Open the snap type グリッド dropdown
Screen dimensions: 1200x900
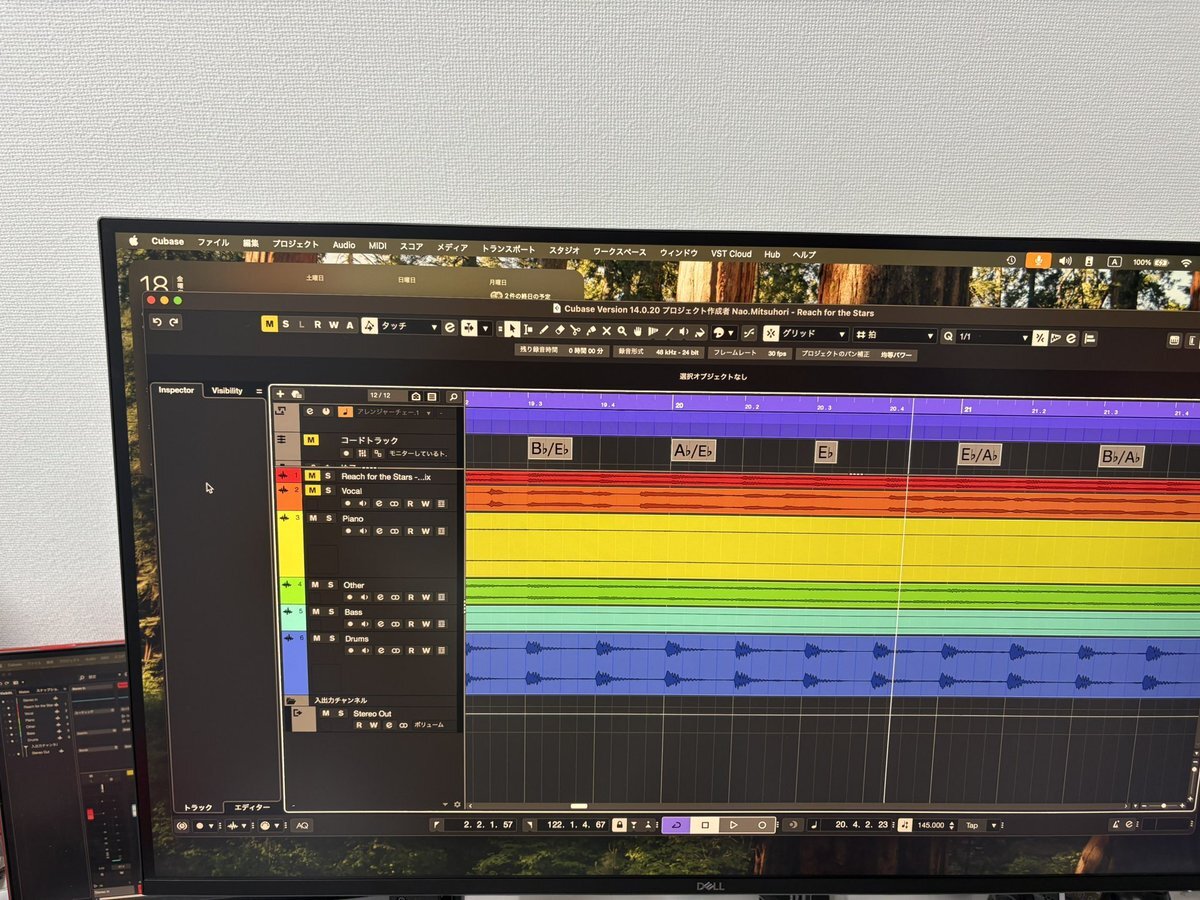[813, 334]
